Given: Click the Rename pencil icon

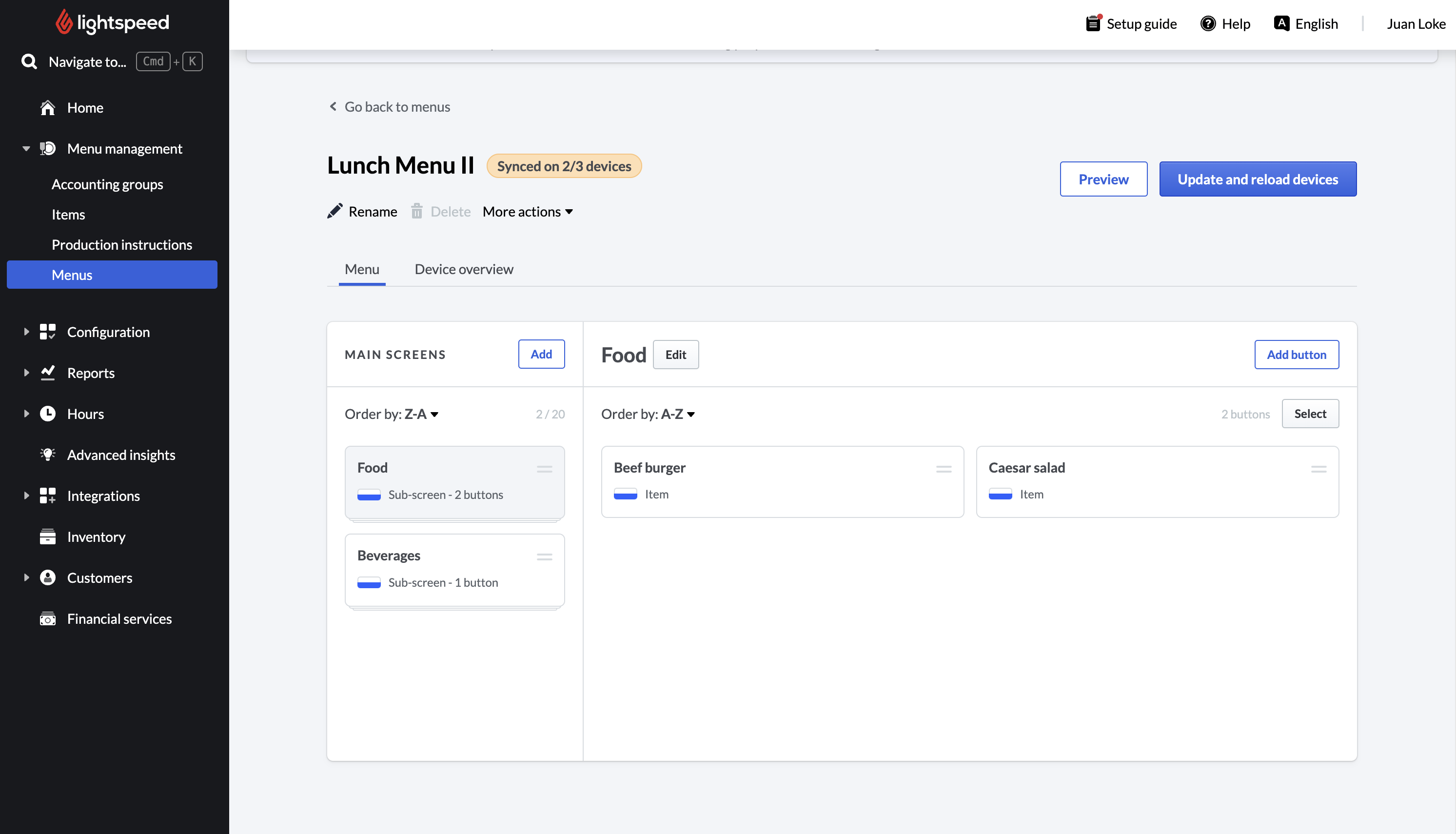Looking at the screenshot, I should 334,211.
